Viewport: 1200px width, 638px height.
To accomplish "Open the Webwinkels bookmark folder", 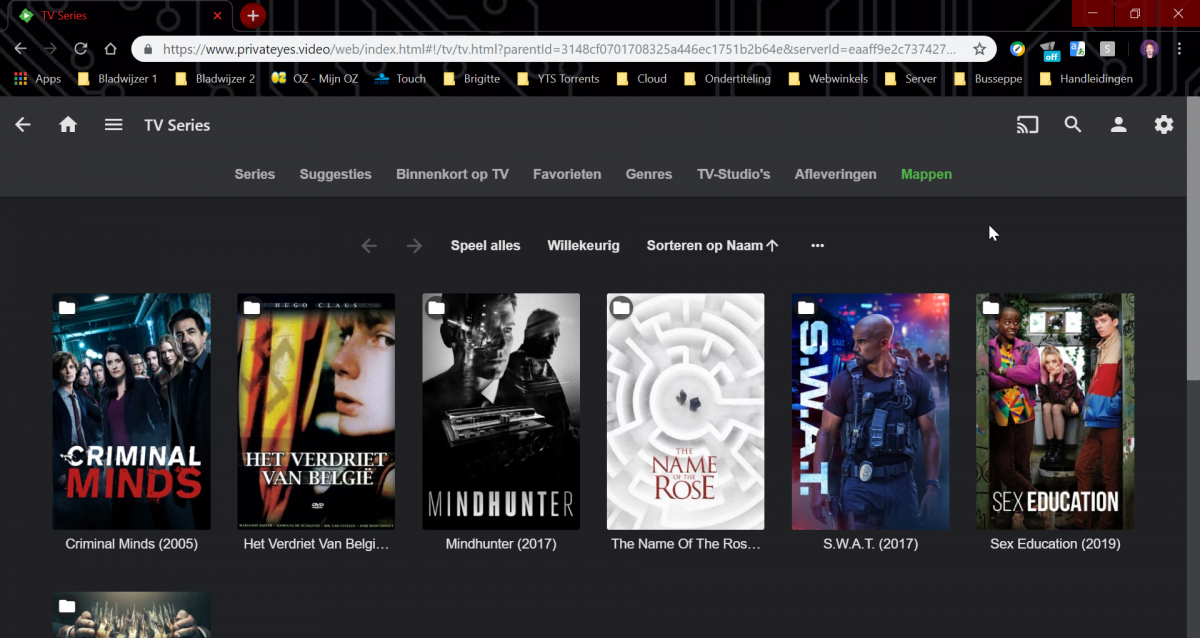I will click(x=827, y=79).
